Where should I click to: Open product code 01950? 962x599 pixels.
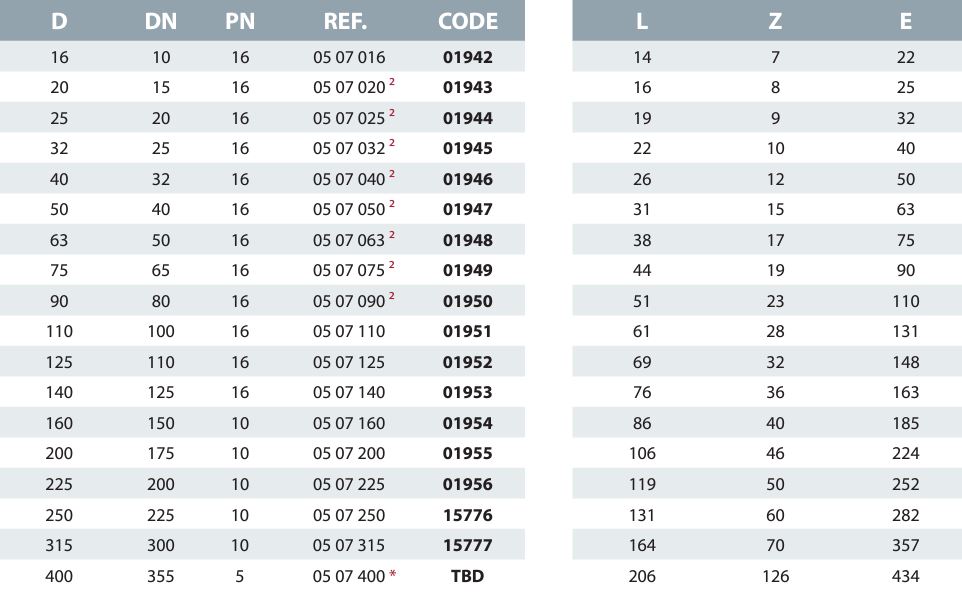tap(468, 301)
